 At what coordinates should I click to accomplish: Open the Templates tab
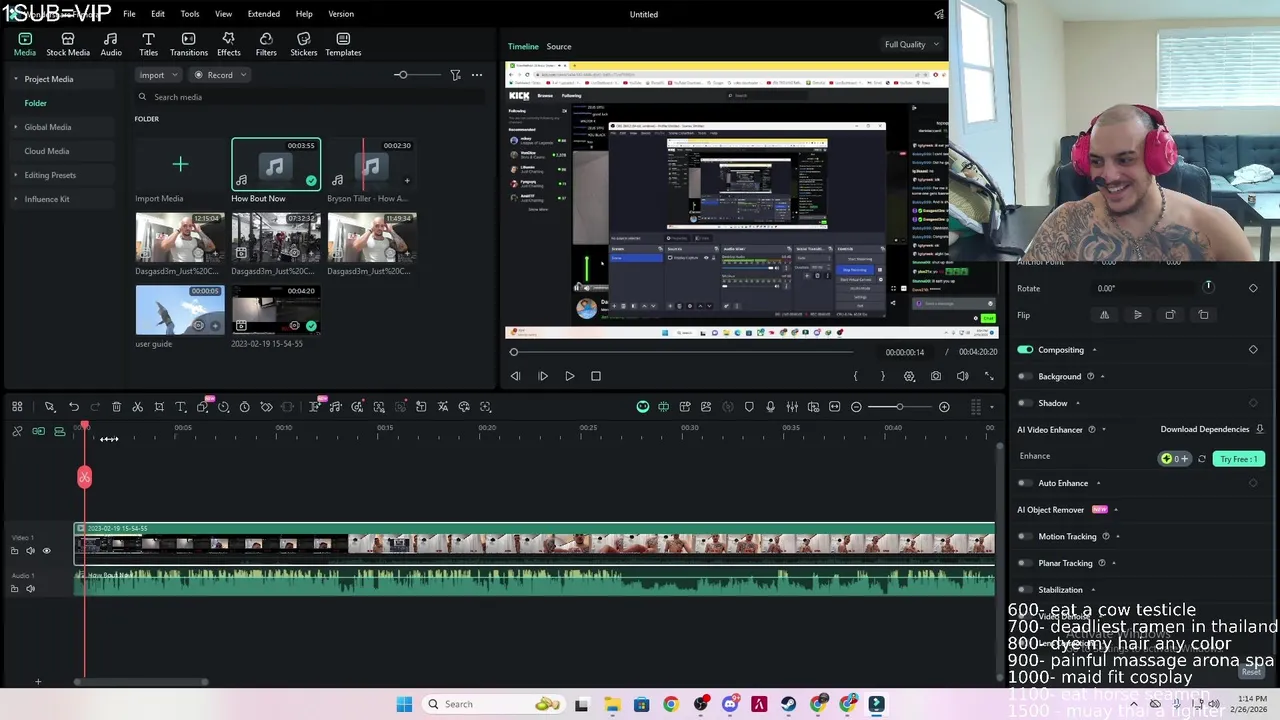tap(343, 44)
